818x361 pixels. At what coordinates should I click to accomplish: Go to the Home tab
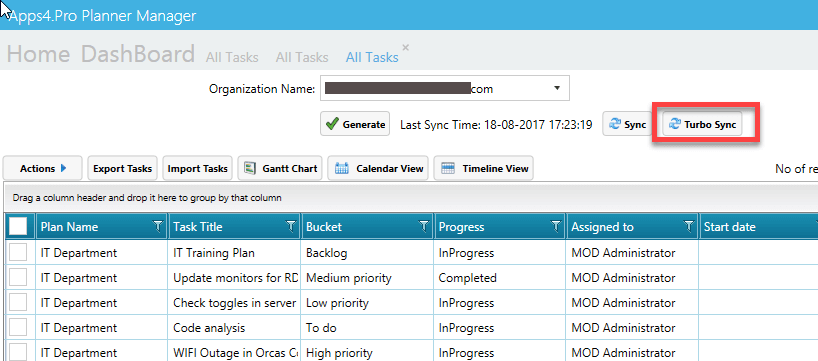click(x=38, y=54)
